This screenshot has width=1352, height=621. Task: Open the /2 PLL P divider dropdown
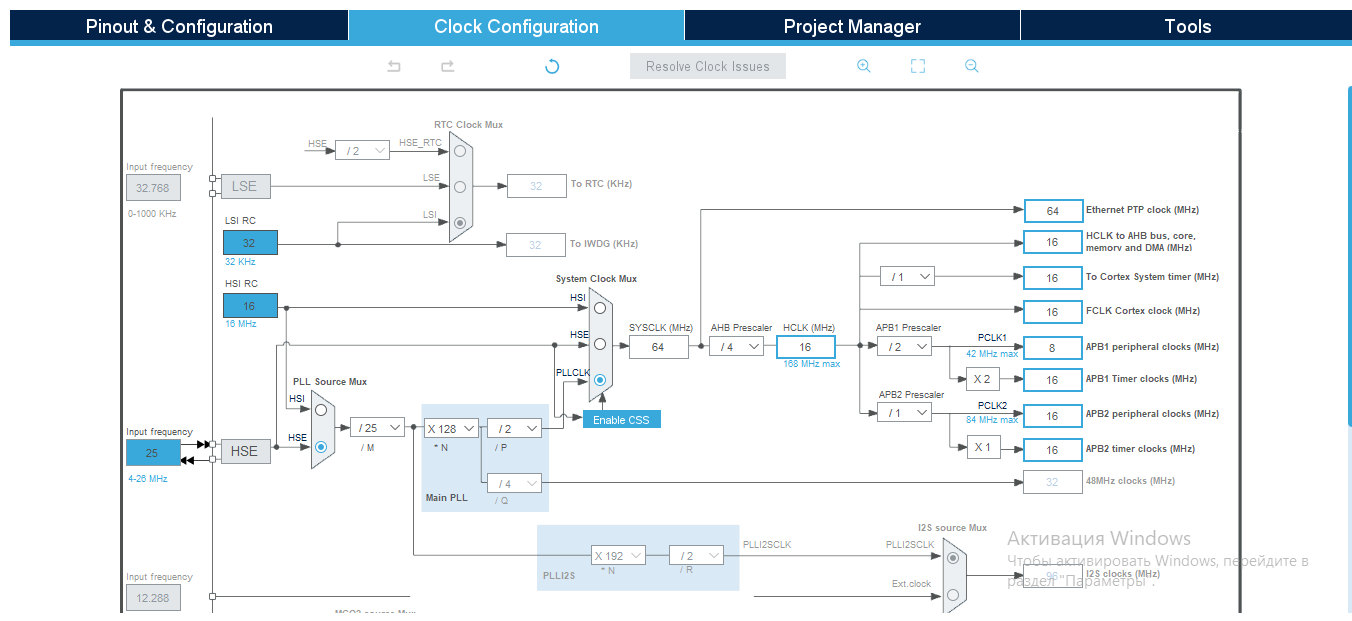pos(514,428)
